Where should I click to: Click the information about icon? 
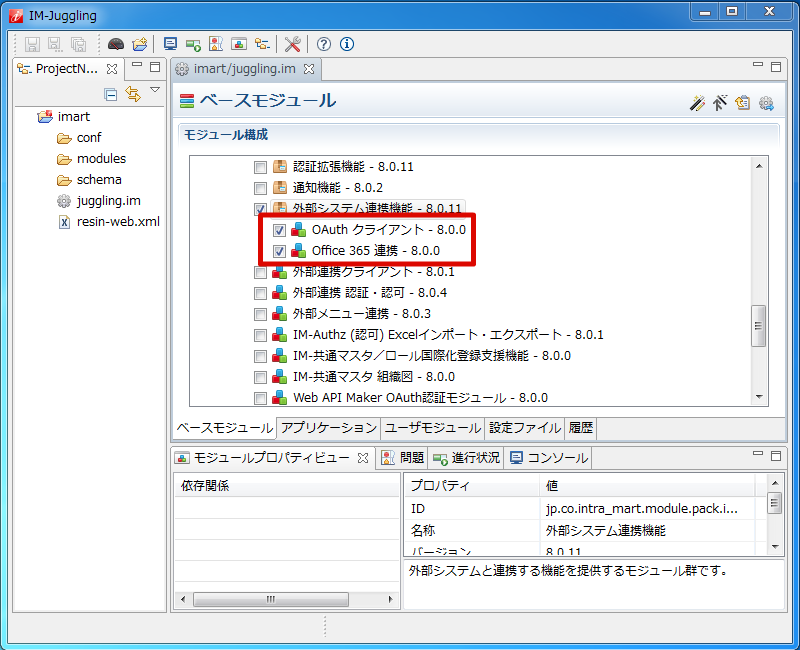[x=347, y=44]
